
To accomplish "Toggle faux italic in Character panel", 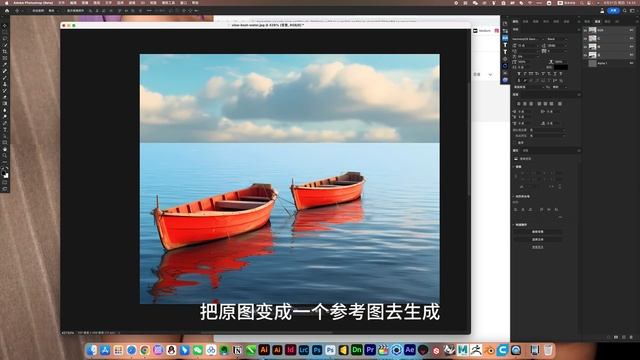I will [525, 74].
